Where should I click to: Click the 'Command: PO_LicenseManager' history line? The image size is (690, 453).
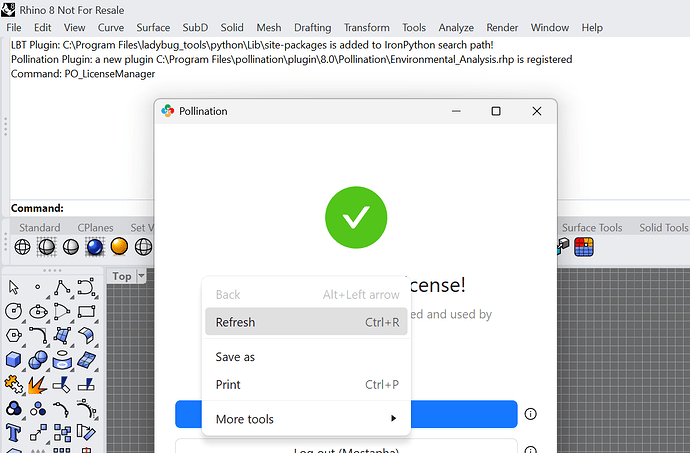pyautogui.click(x=83, y=74)
